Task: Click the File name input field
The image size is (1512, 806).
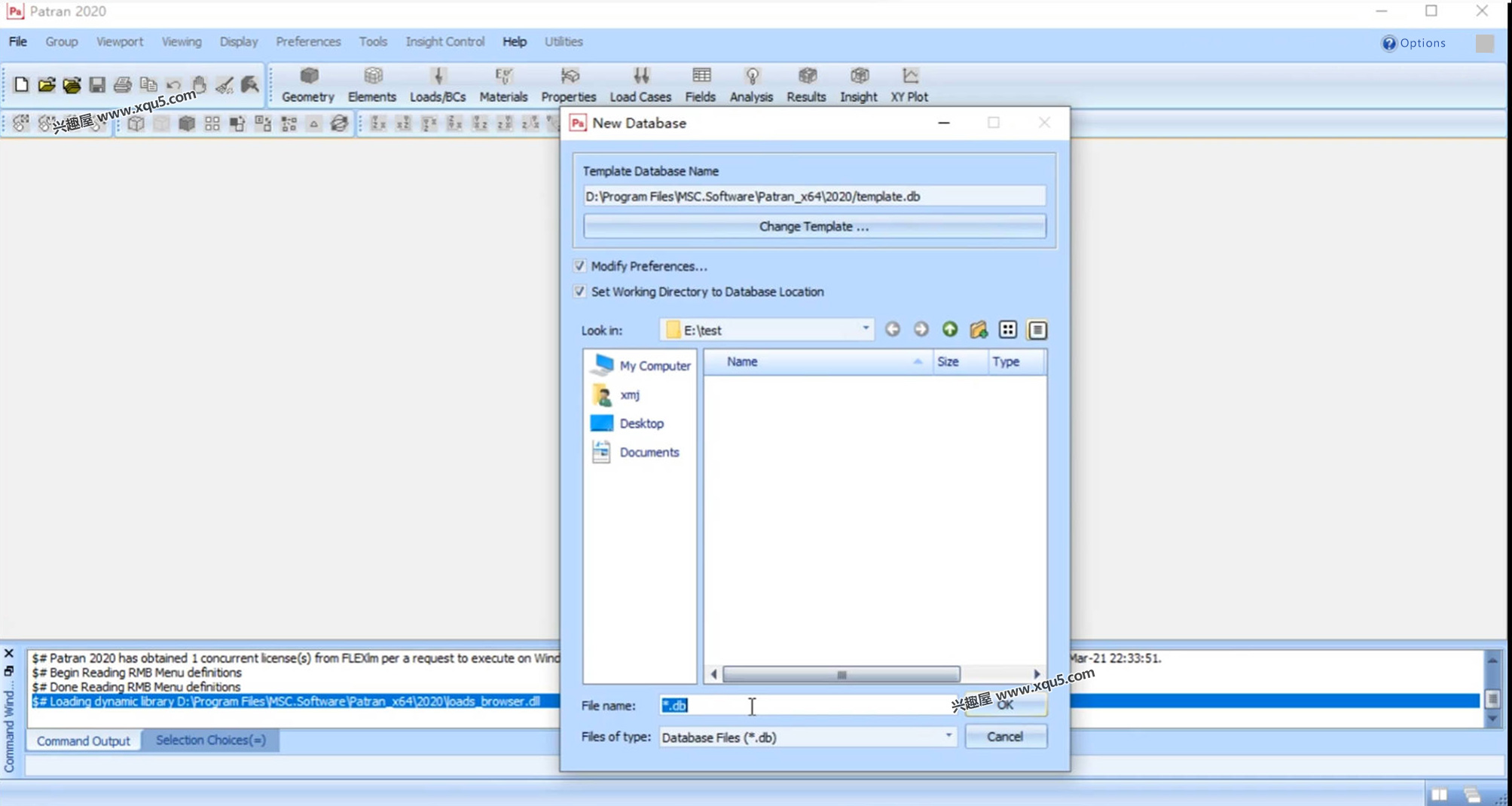Action: (808, 705)
